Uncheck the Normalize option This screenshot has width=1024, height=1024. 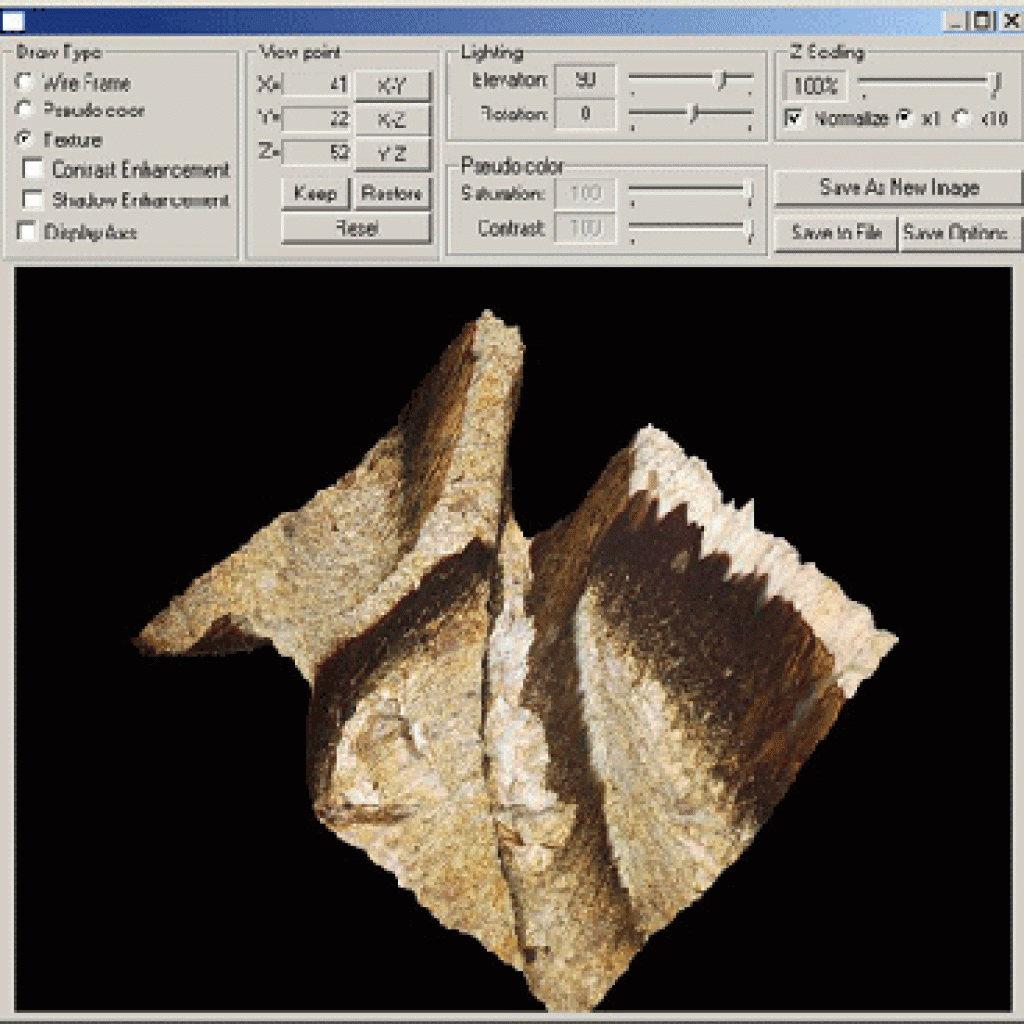tap(793, 117)
